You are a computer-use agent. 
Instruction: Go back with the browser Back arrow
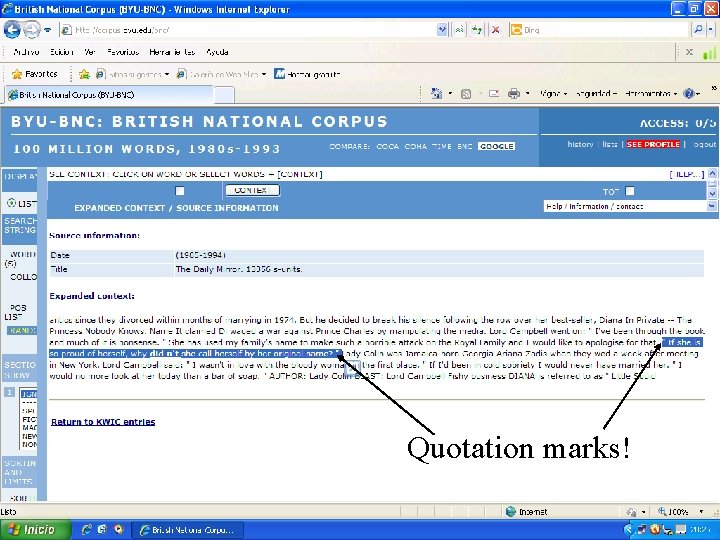[x=12, y=30]
